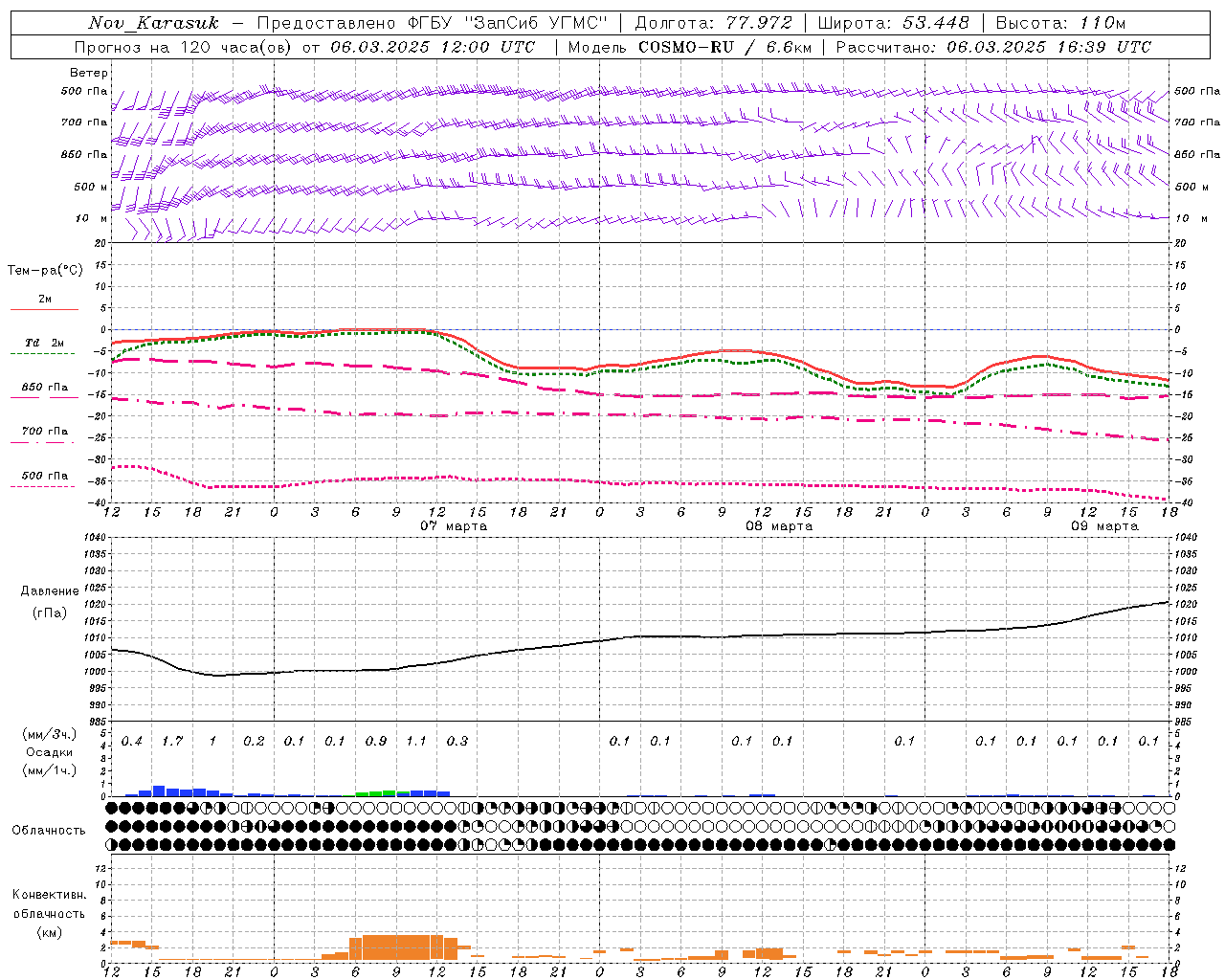The image size is (1225, 980).
Task: Select the Td 2м dew point legend entry
Action: (x=45, y=343)
